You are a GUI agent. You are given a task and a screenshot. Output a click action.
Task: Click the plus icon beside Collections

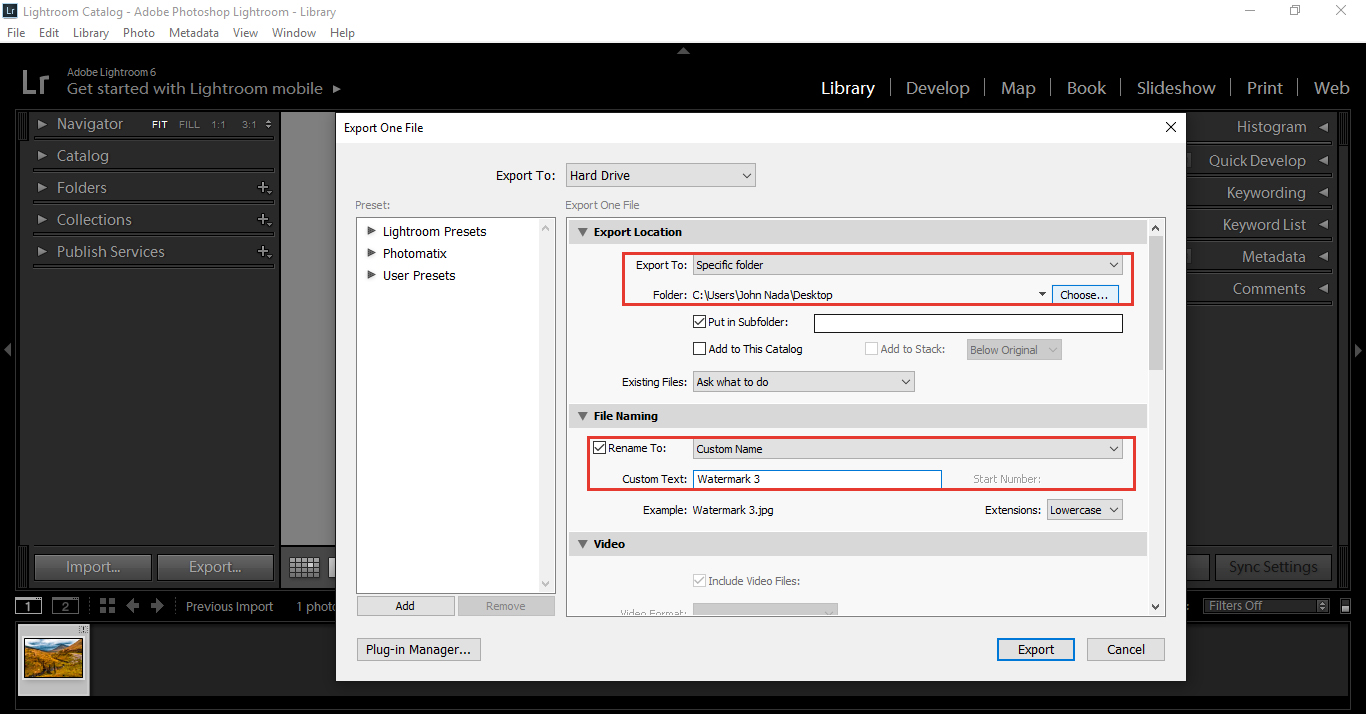point(264,220)
